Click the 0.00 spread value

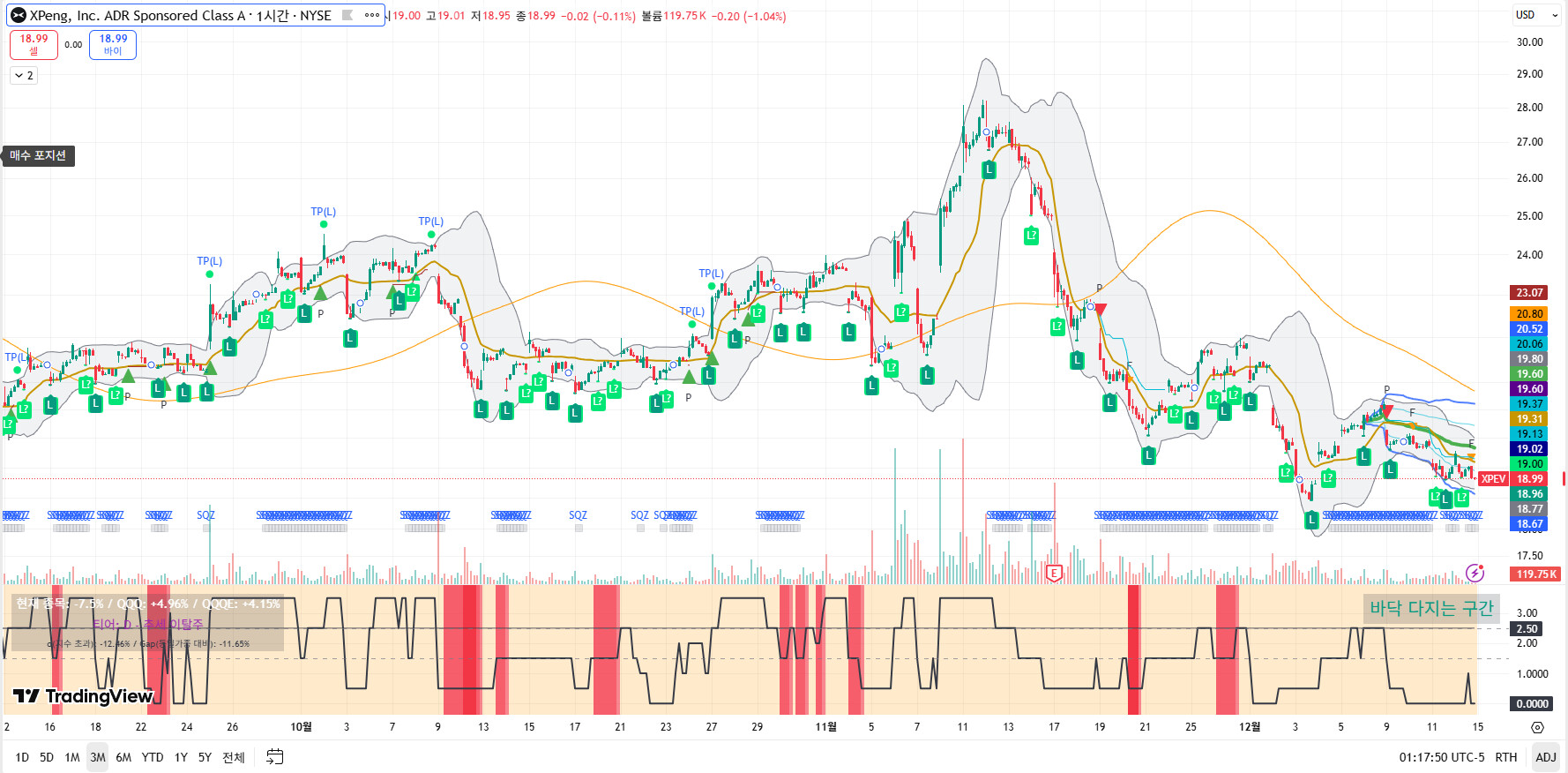point(73,44)
